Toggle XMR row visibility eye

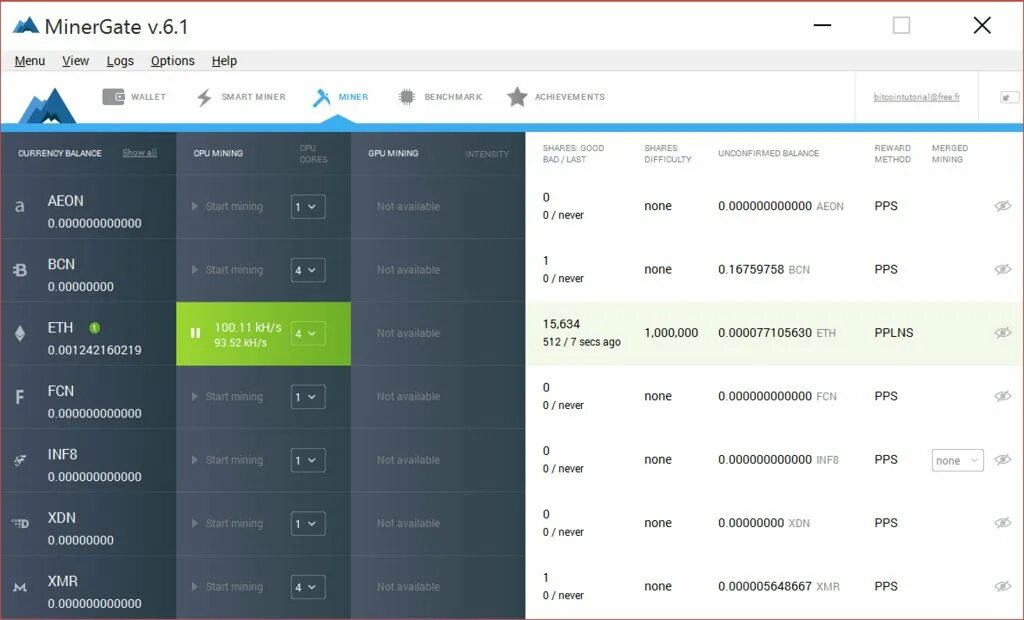1002,586
